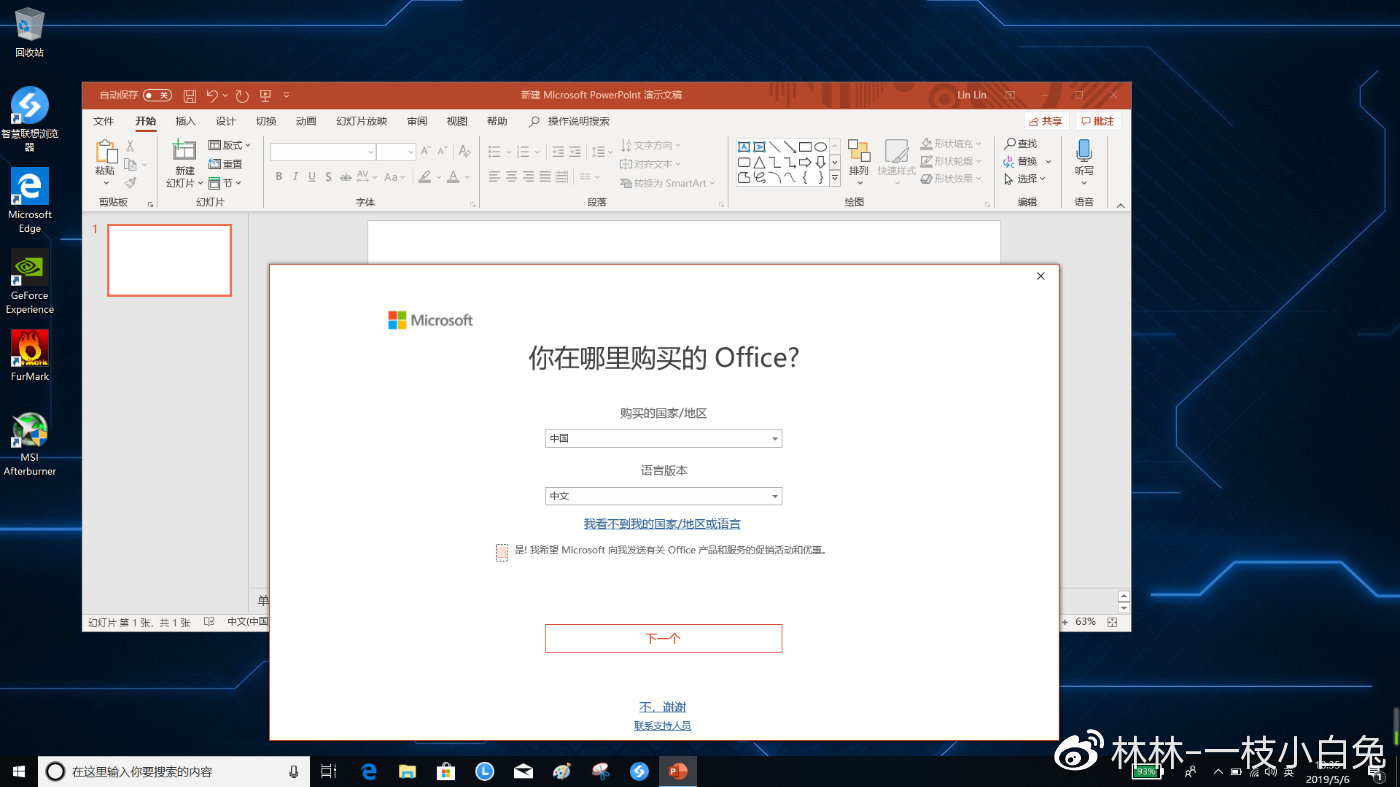Click the Cut scissors icon

pyautogui.click(x=130, y=146)
